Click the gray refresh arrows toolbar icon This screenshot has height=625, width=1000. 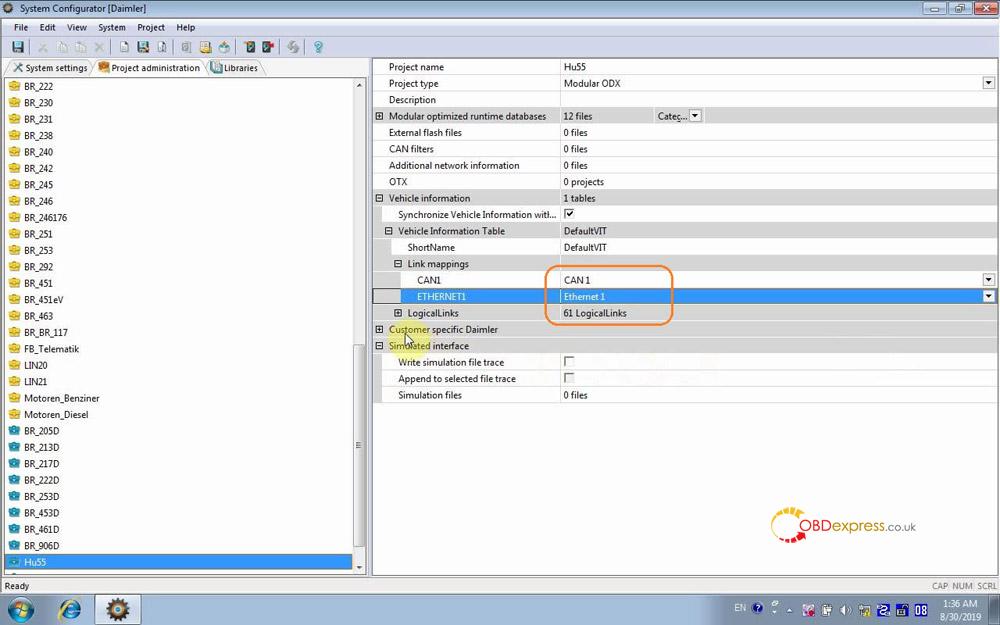pos(293,47)
